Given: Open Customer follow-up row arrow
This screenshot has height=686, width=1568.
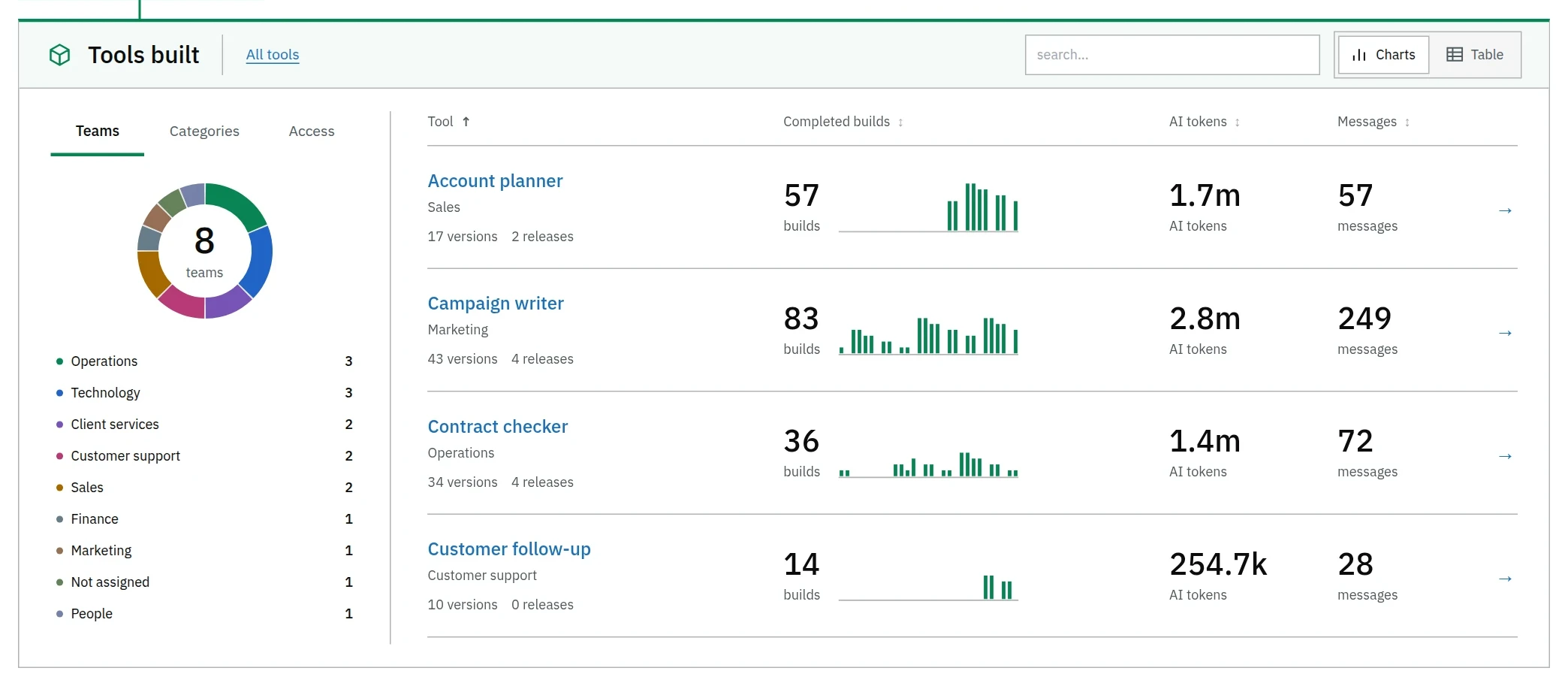Looking at the screenshot, I should [1505, 579].
